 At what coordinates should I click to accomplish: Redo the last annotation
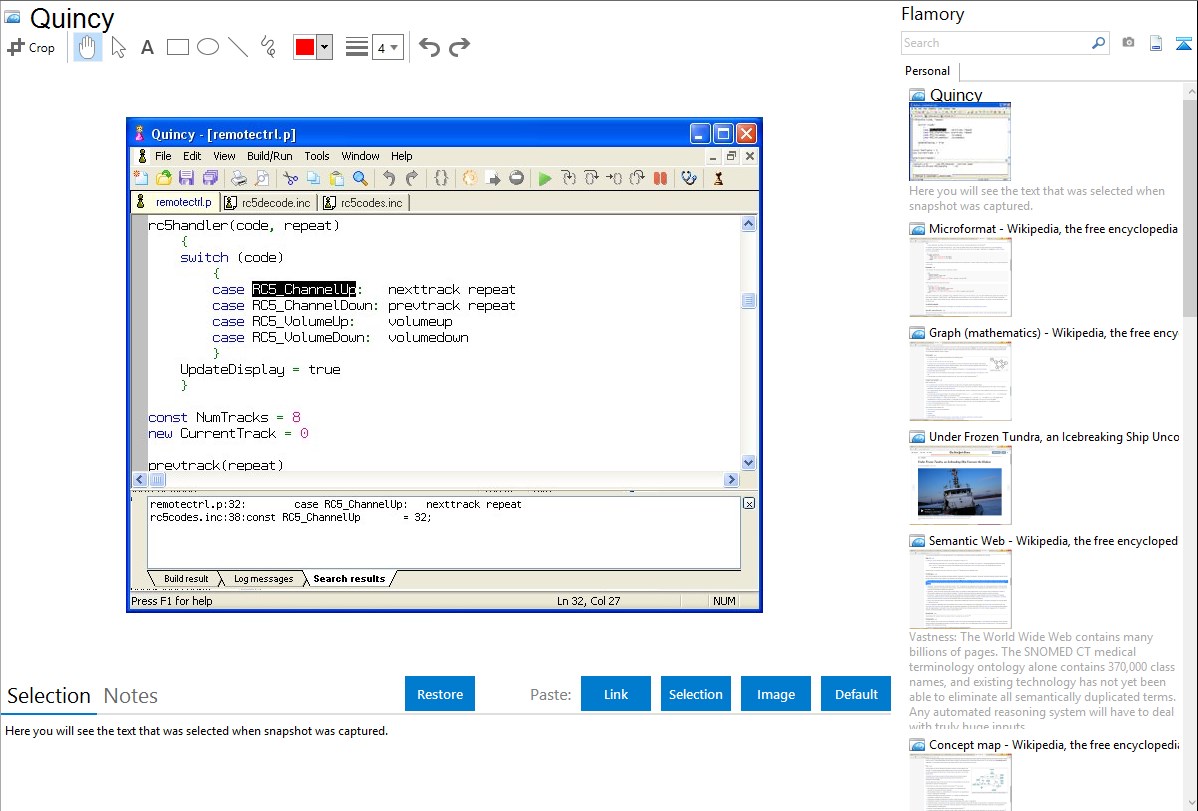pyautogui.click(x=459, y=47)
